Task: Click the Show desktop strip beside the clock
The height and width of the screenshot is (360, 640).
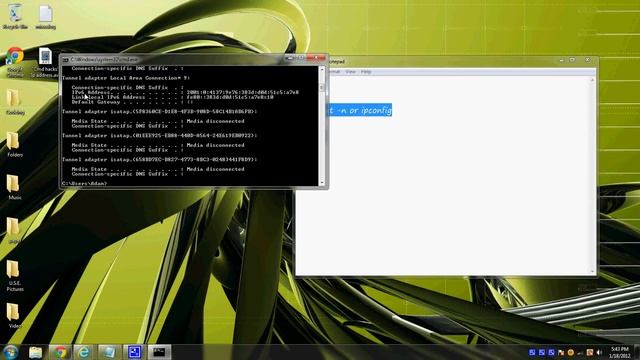Action: (x=637, y=352)
